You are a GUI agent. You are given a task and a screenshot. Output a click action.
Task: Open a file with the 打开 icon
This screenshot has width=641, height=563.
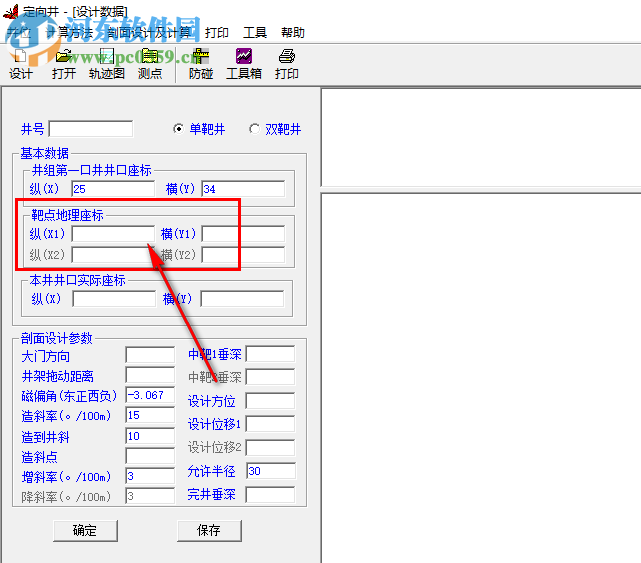pos(64,64)
